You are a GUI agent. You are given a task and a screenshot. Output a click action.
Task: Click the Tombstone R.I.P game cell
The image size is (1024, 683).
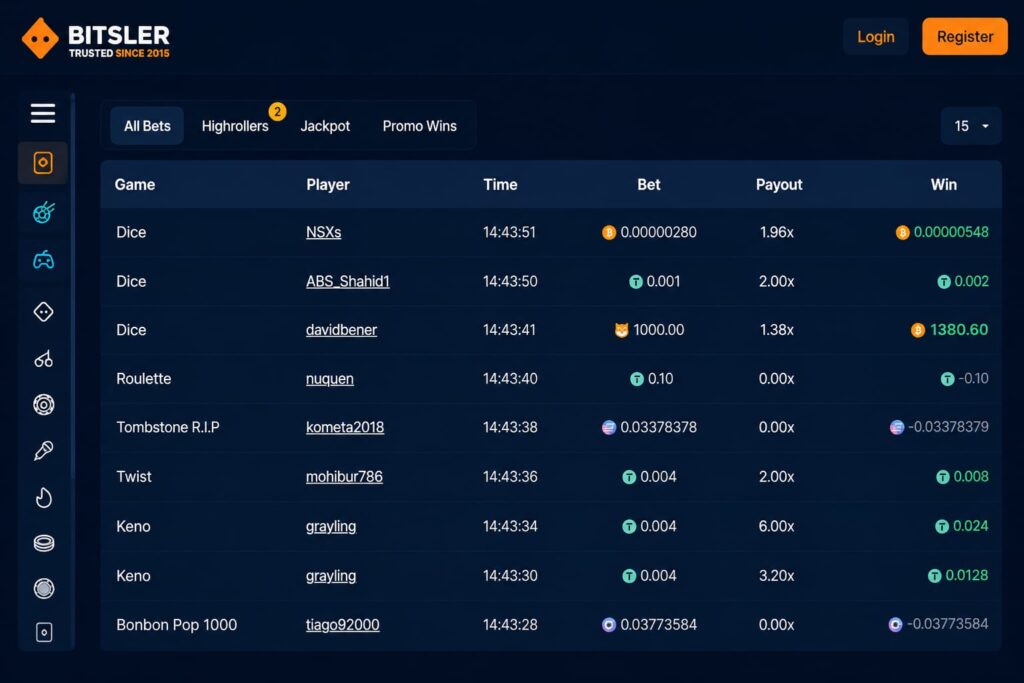tap(168, 428)
